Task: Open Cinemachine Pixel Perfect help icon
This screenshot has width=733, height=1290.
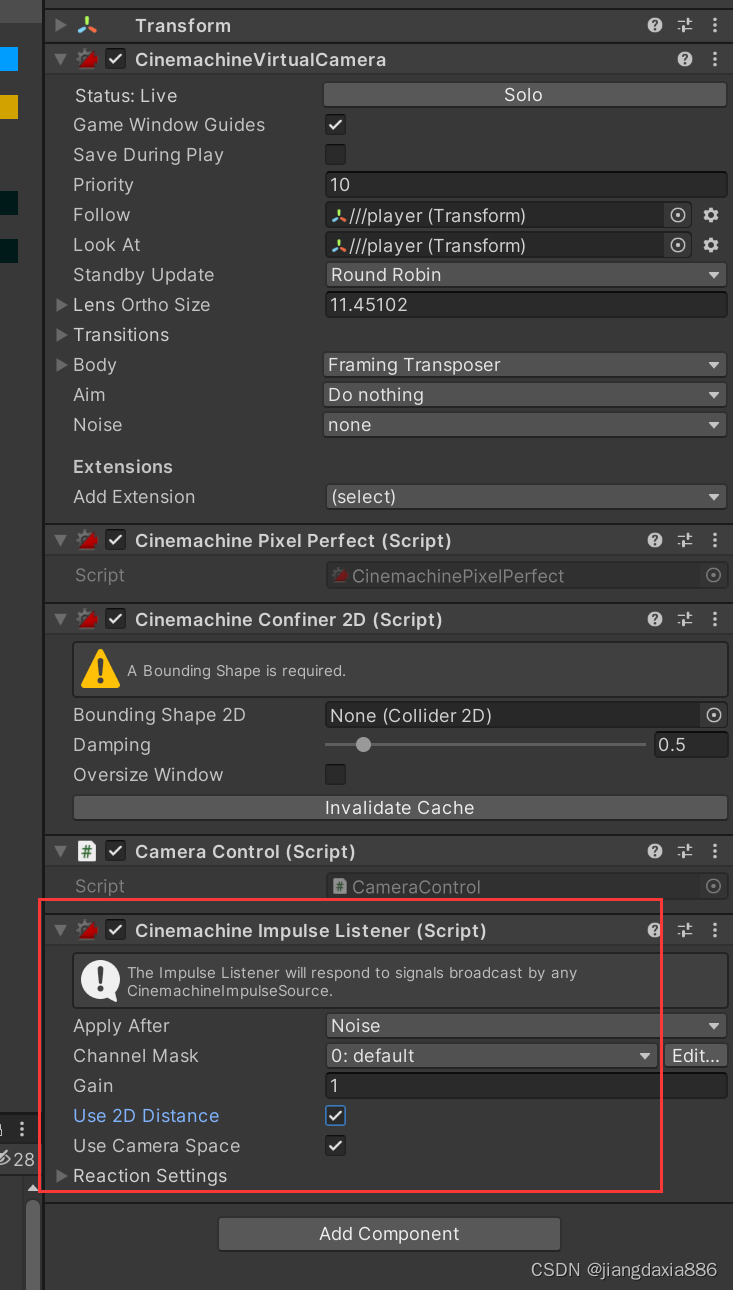Action: (x=655, y=540)
